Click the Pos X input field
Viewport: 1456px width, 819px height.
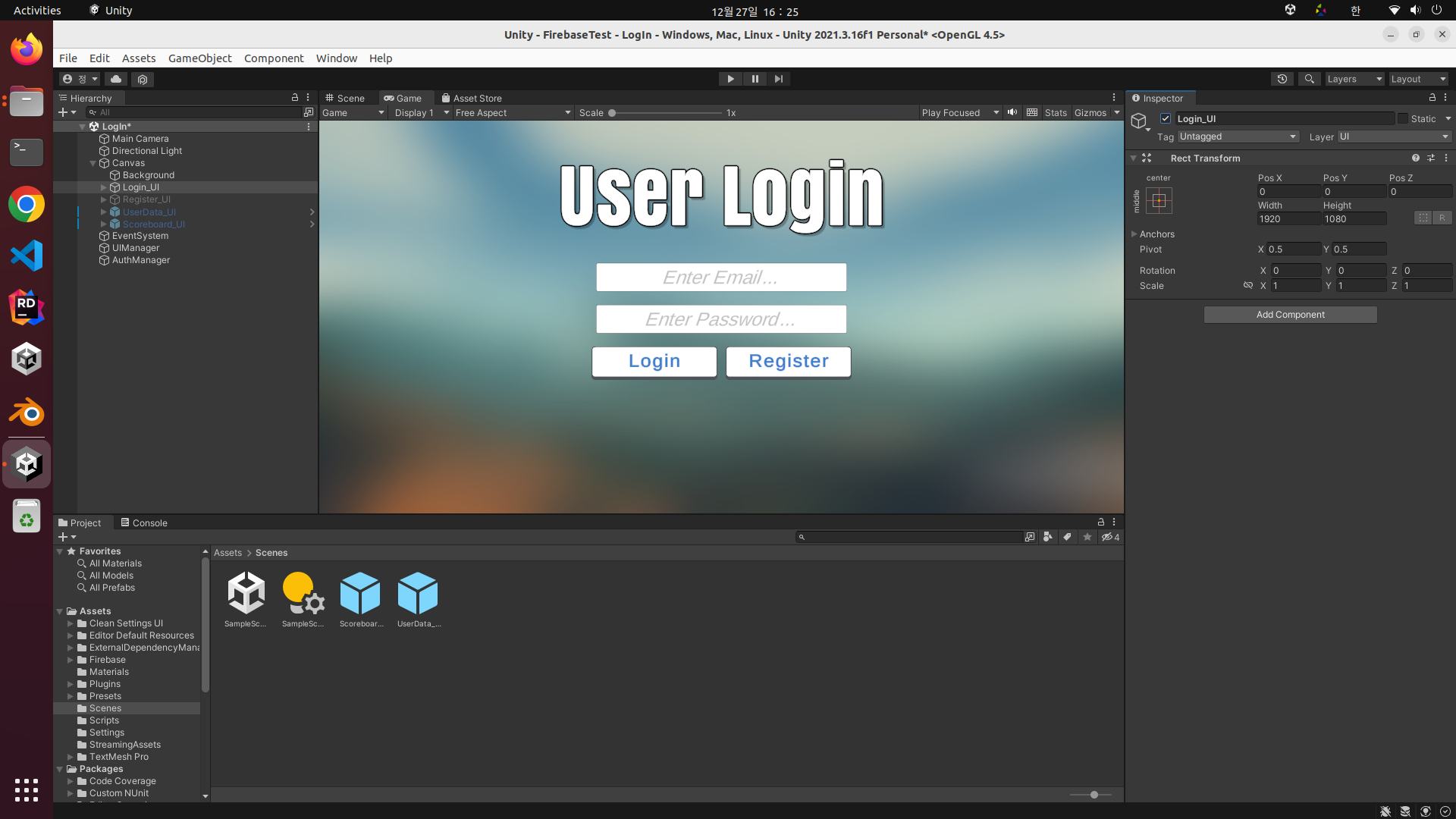(1288, 192)
